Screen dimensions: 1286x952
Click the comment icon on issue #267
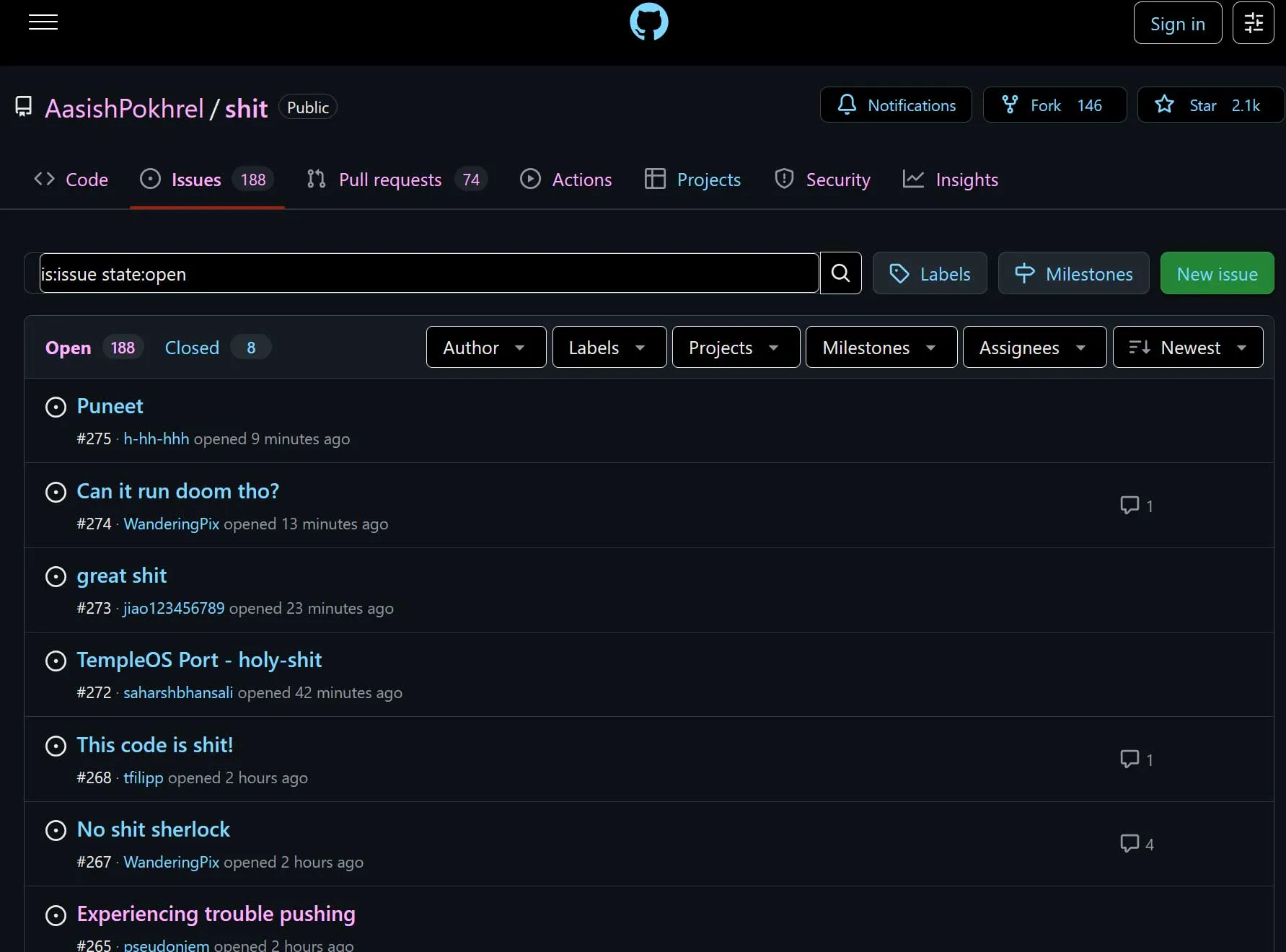coord(1129,843)
